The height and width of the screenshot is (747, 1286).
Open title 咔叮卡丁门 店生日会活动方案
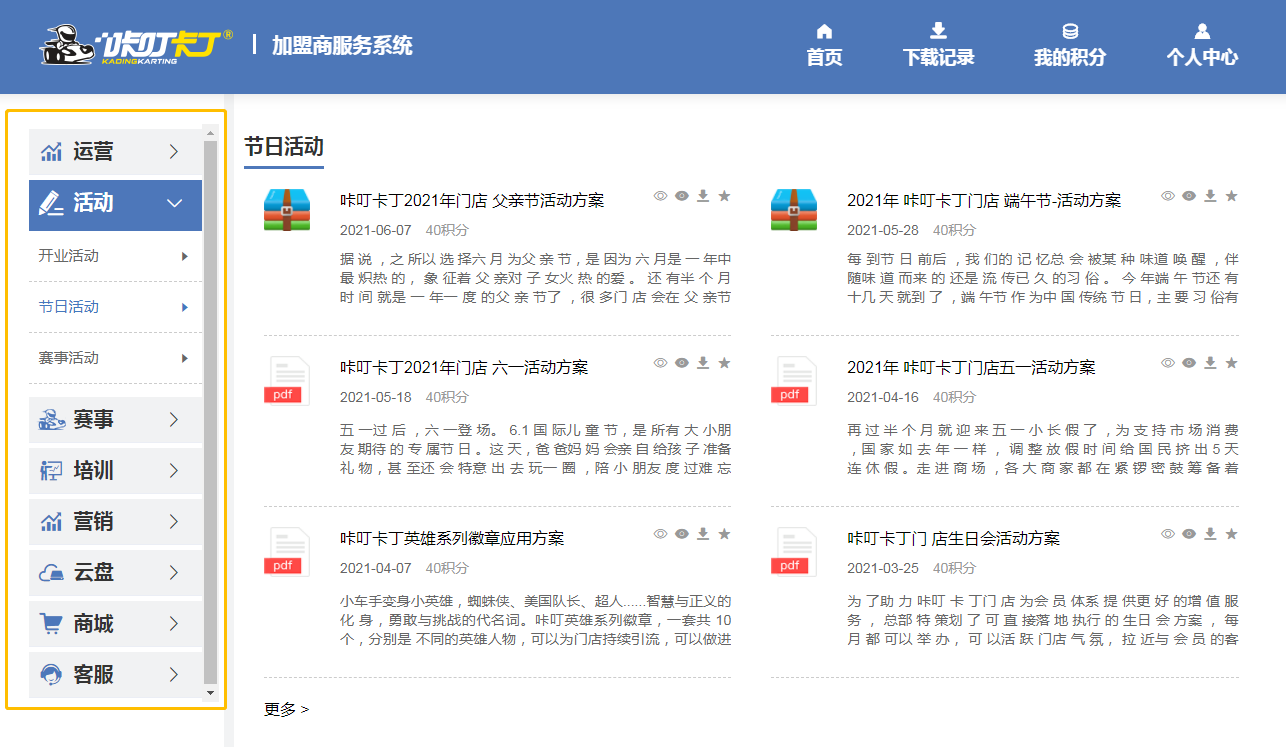click(953, 538)
